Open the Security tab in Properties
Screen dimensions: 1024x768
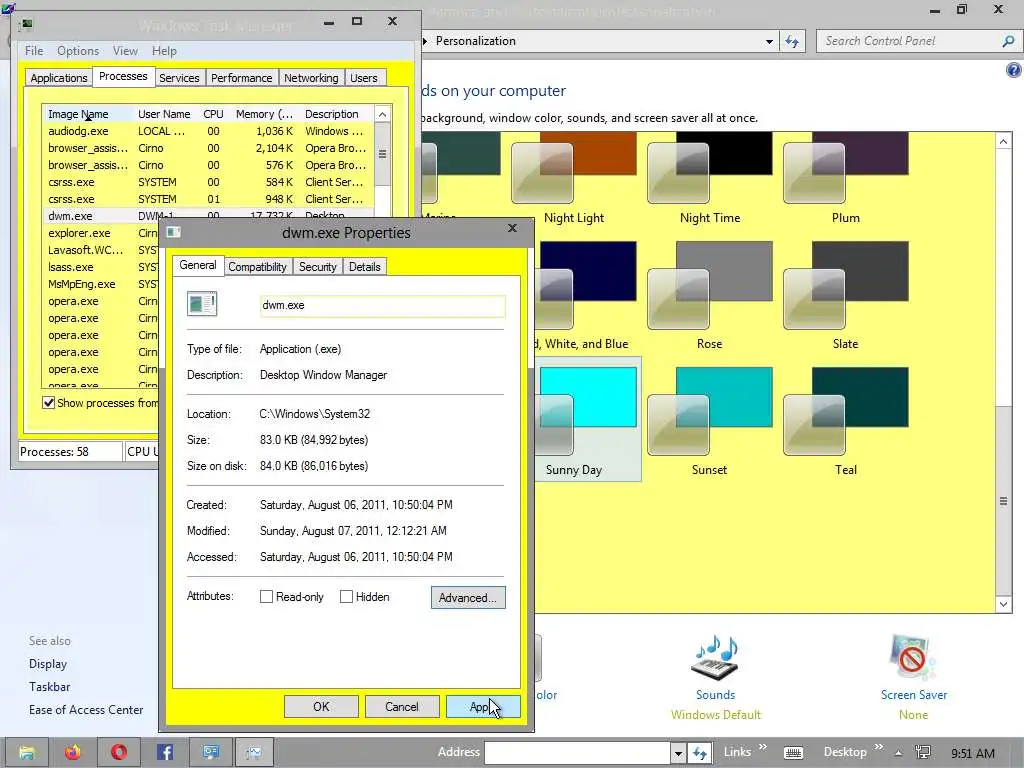point(317,266)
